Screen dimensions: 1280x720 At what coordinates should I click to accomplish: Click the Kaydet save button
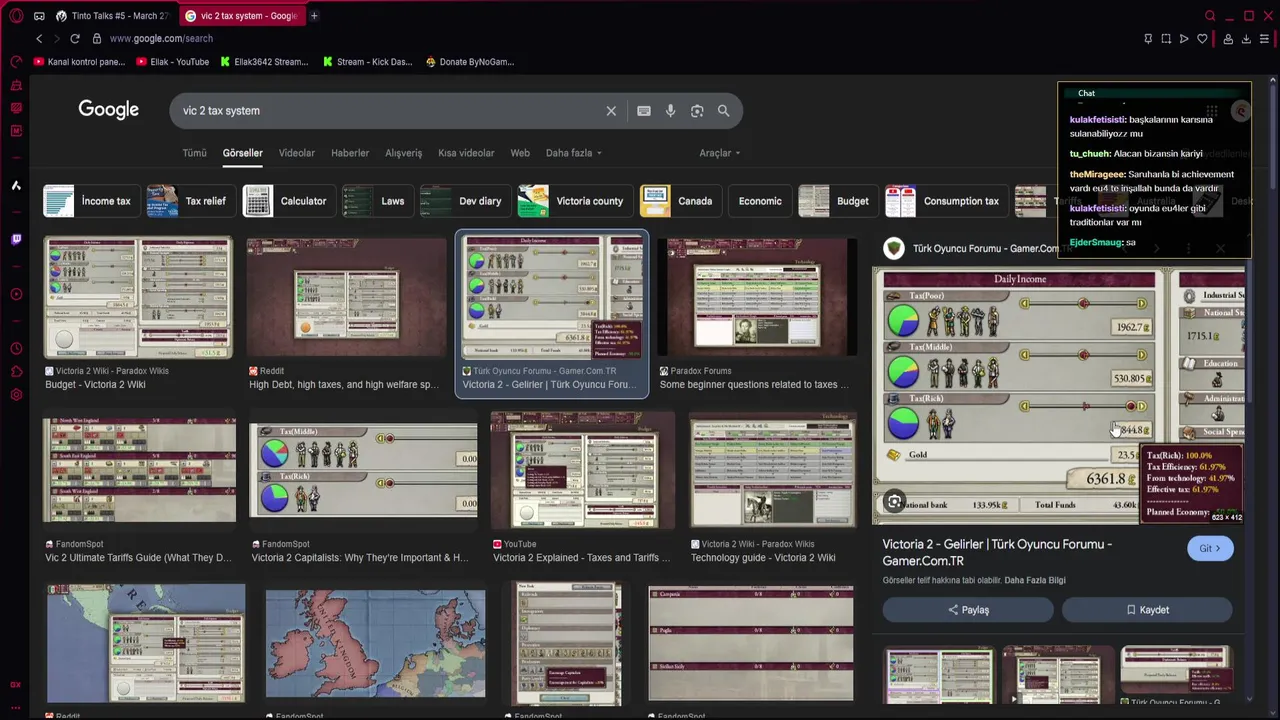tap(1147, 610)
